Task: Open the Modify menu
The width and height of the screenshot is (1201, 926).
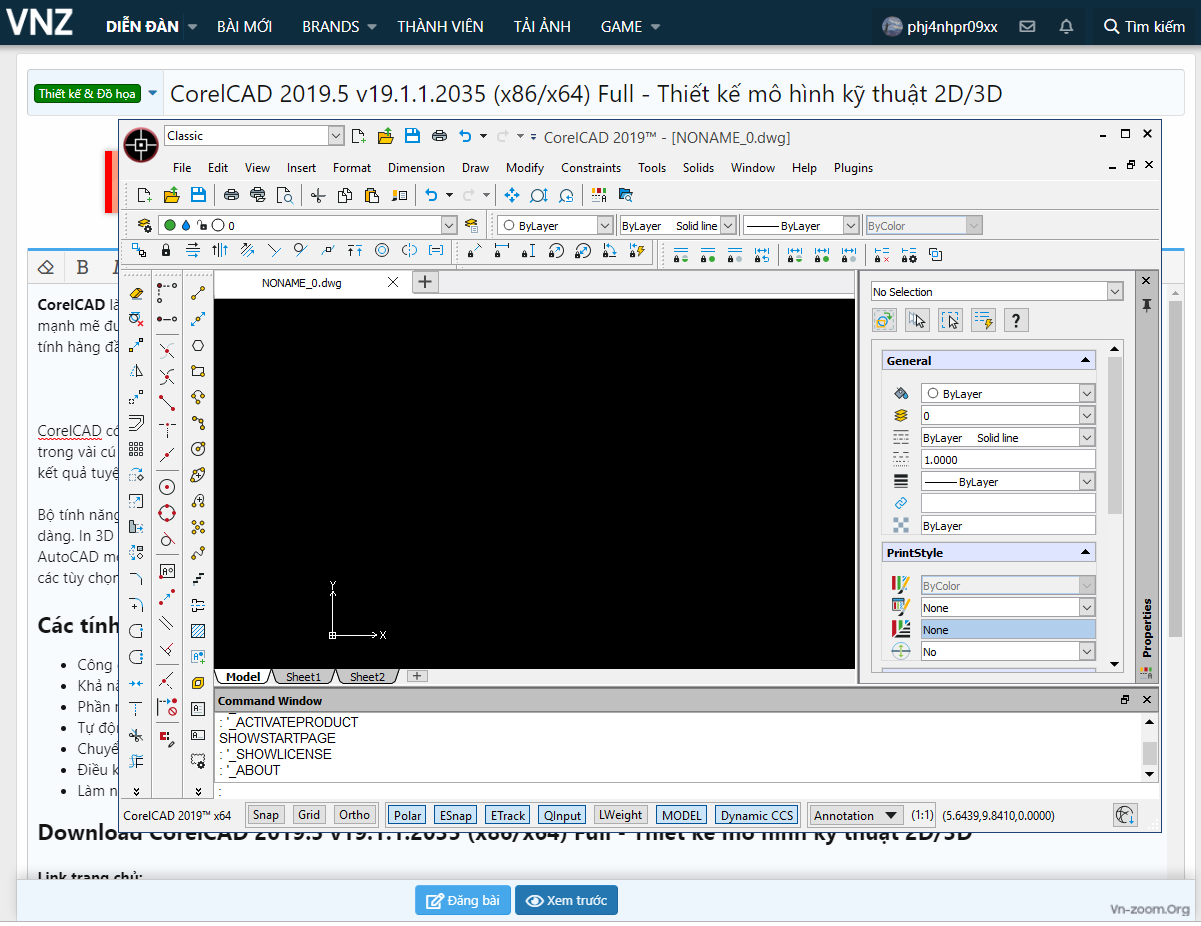Action: [x=525, y=168]
